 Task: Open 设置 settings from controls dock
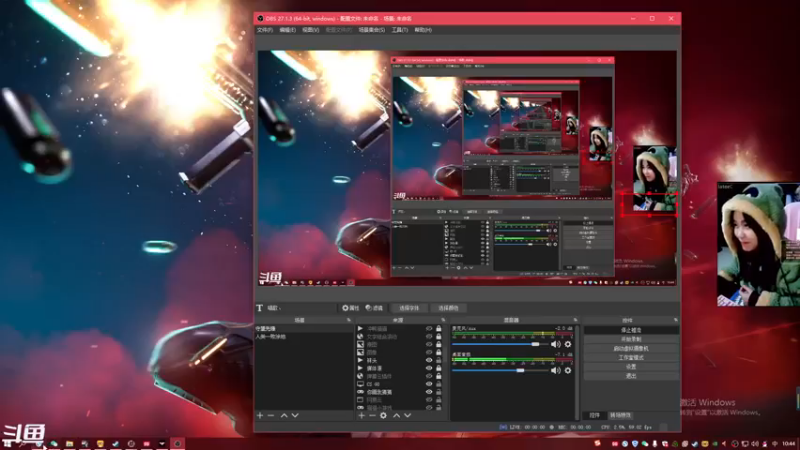(631, 367)
